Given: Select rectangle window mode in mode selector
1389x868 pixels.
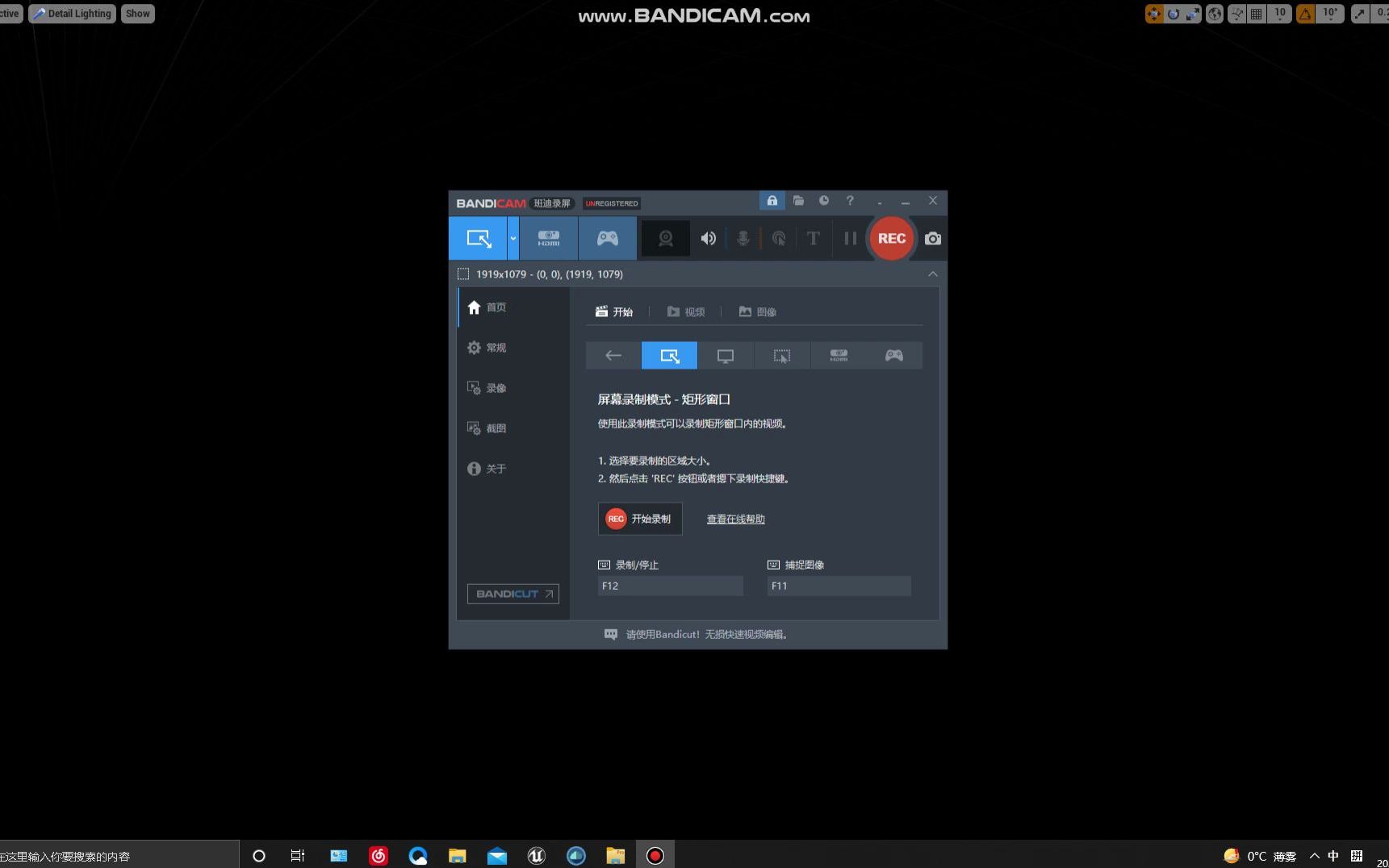Looking at the screenshot, I should pos(669,355).
